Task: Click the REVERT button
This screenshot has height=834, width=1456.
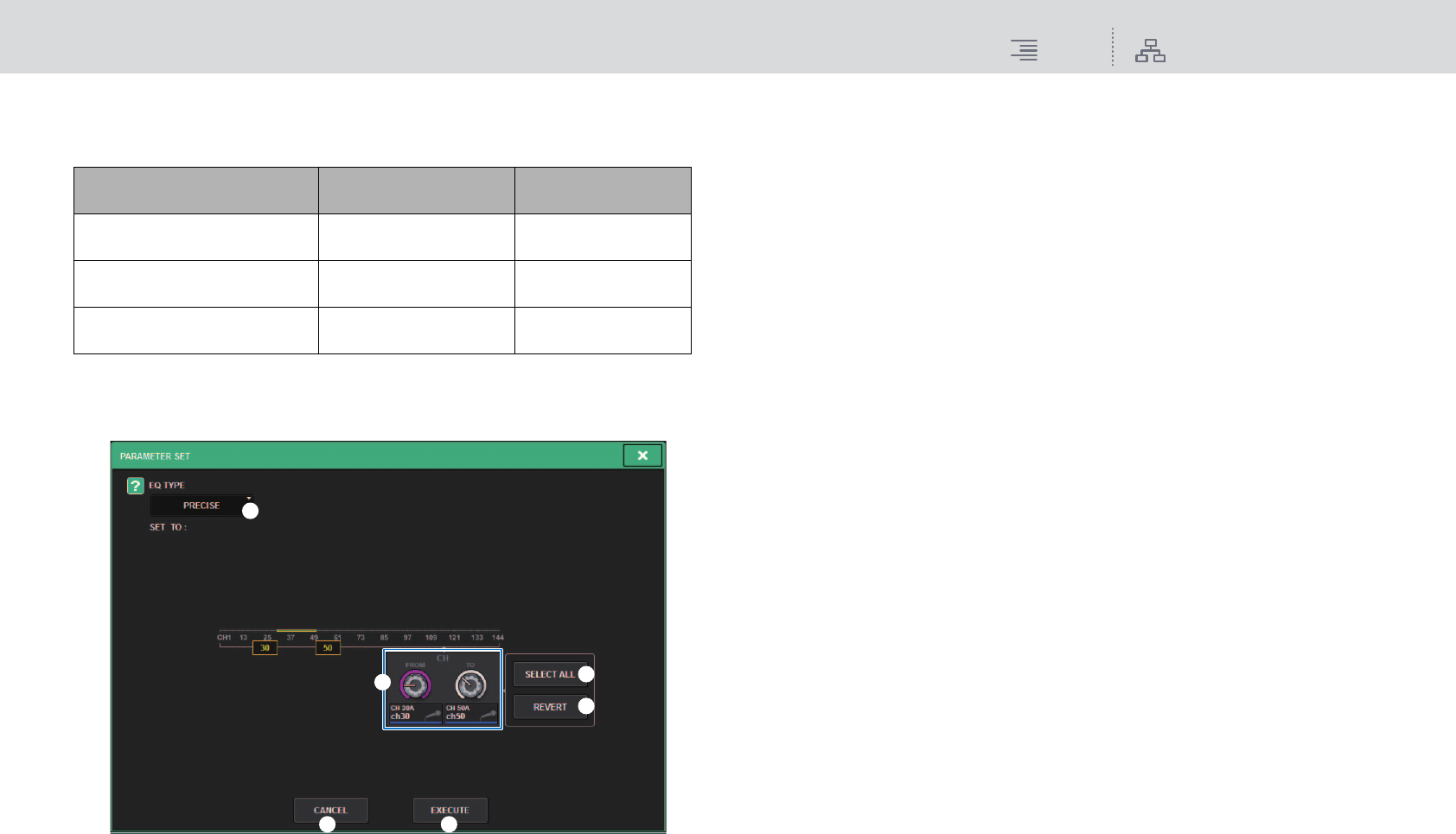Action: (550, 707)
